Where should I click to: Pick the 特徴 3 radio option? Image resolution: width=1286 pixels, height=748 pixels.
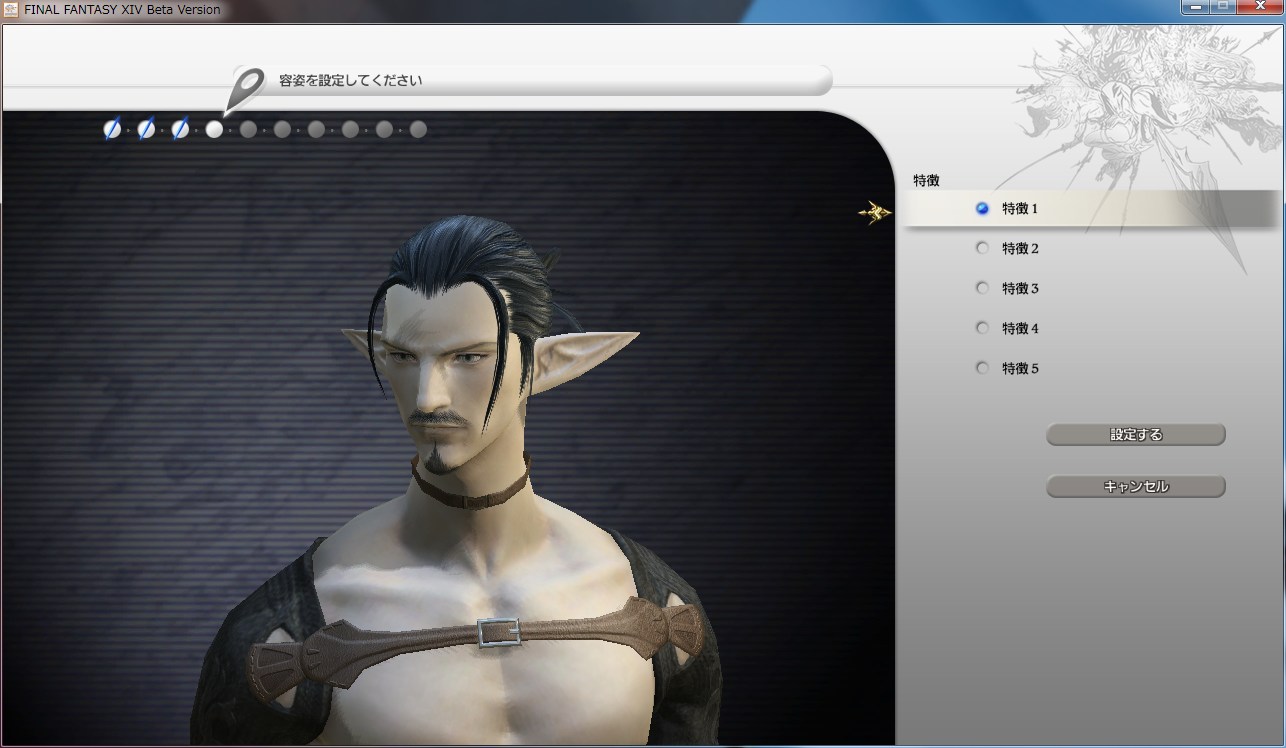pos(982,288)
